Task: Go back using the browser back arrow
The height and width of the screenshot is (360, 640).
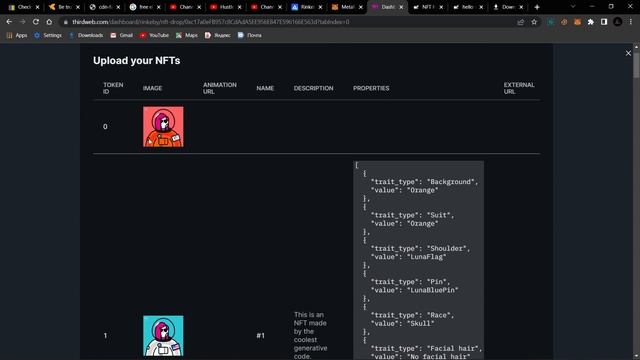Action: click(x=9, y=22)
